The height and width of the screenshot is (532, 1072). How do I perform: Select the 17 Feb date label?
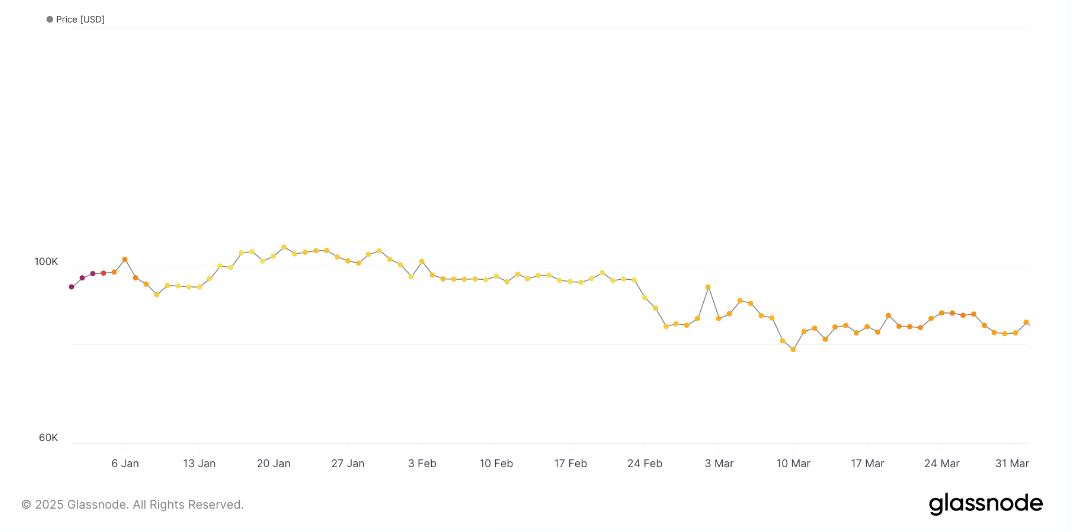click(x=570, y=463)
